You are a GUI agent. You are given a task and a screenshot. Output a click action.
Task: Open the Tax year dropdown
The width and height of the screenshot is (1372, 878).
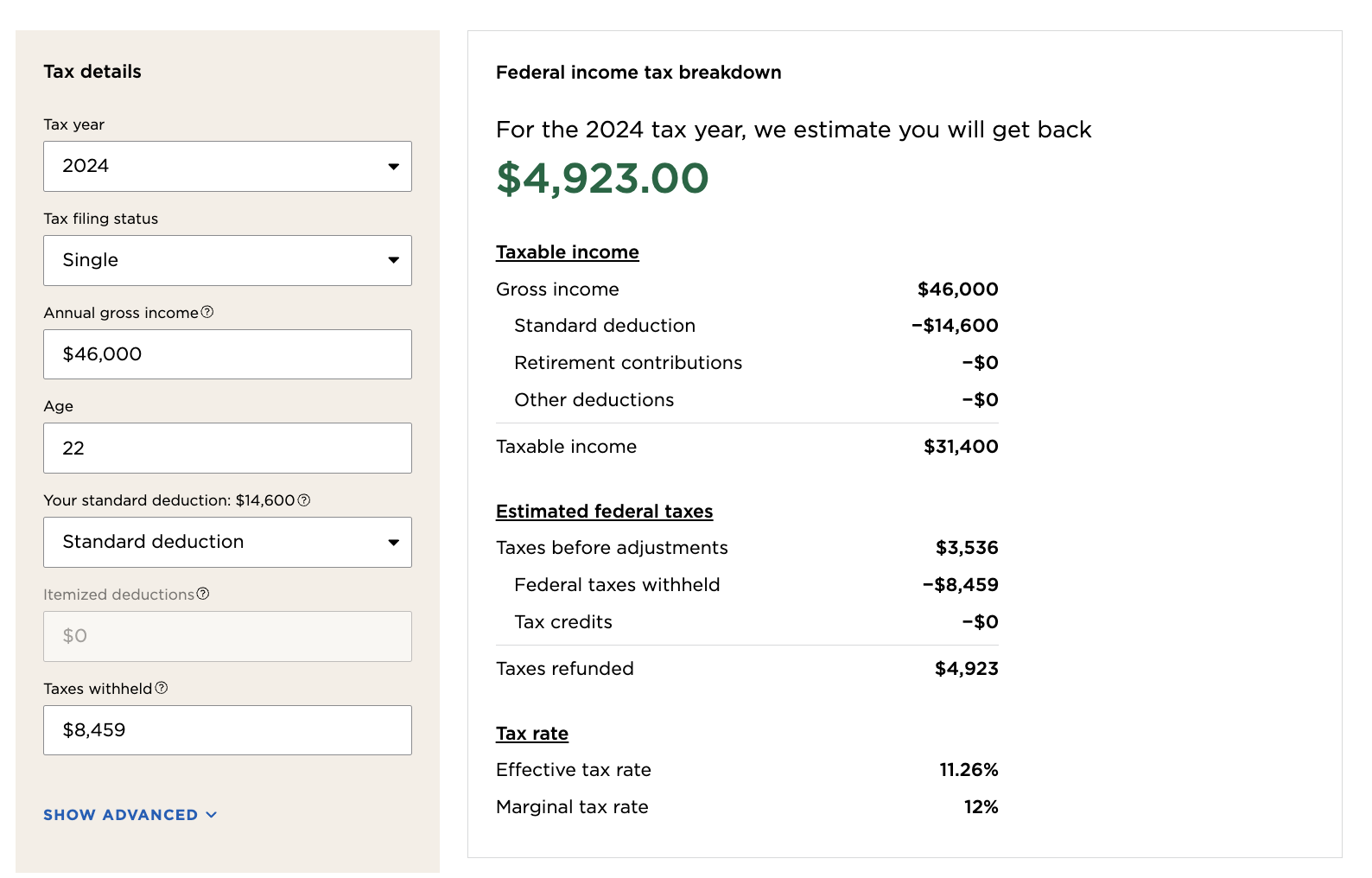point(227,166)
